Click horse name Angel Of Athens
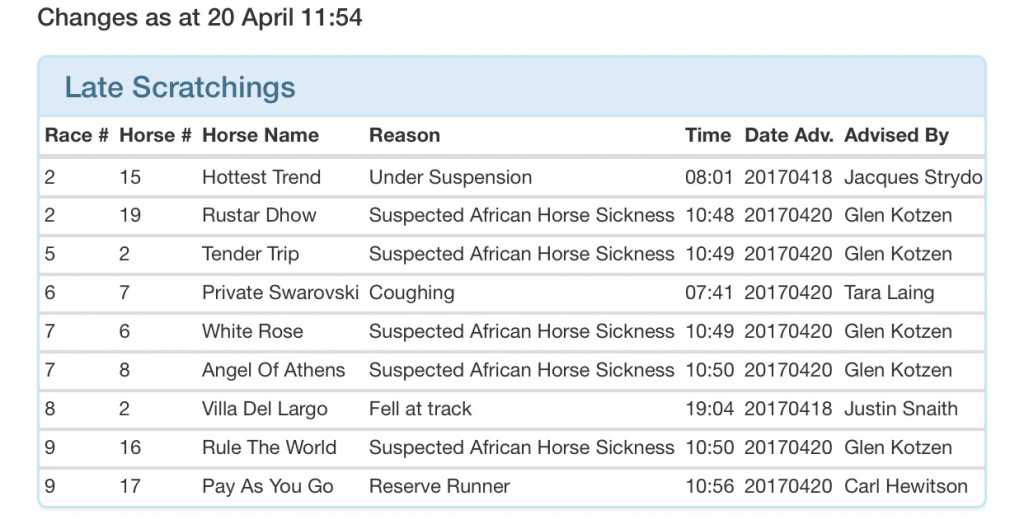 click(x=273, y=370)
